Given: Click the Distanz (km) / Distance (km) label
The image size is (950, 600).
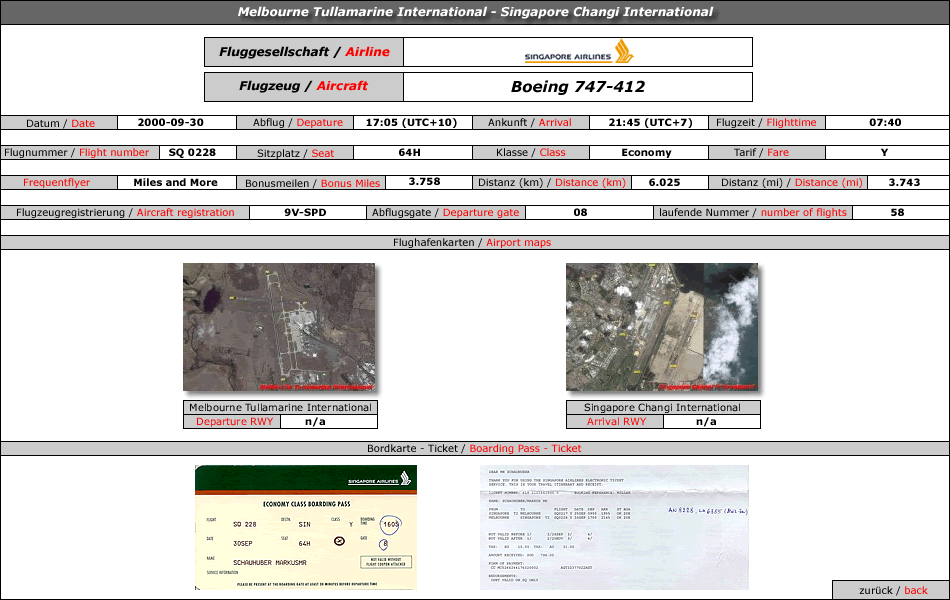Looking at the screenshot, I should [x=551, y=182].
